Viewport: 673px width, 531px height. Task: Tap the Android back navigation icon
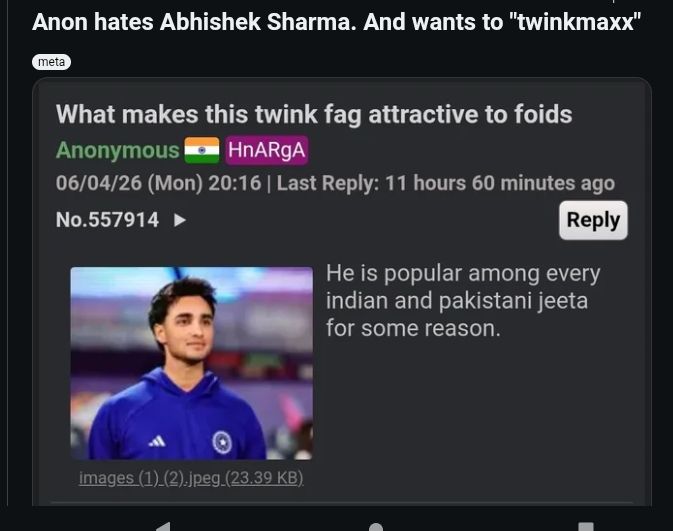164,526
